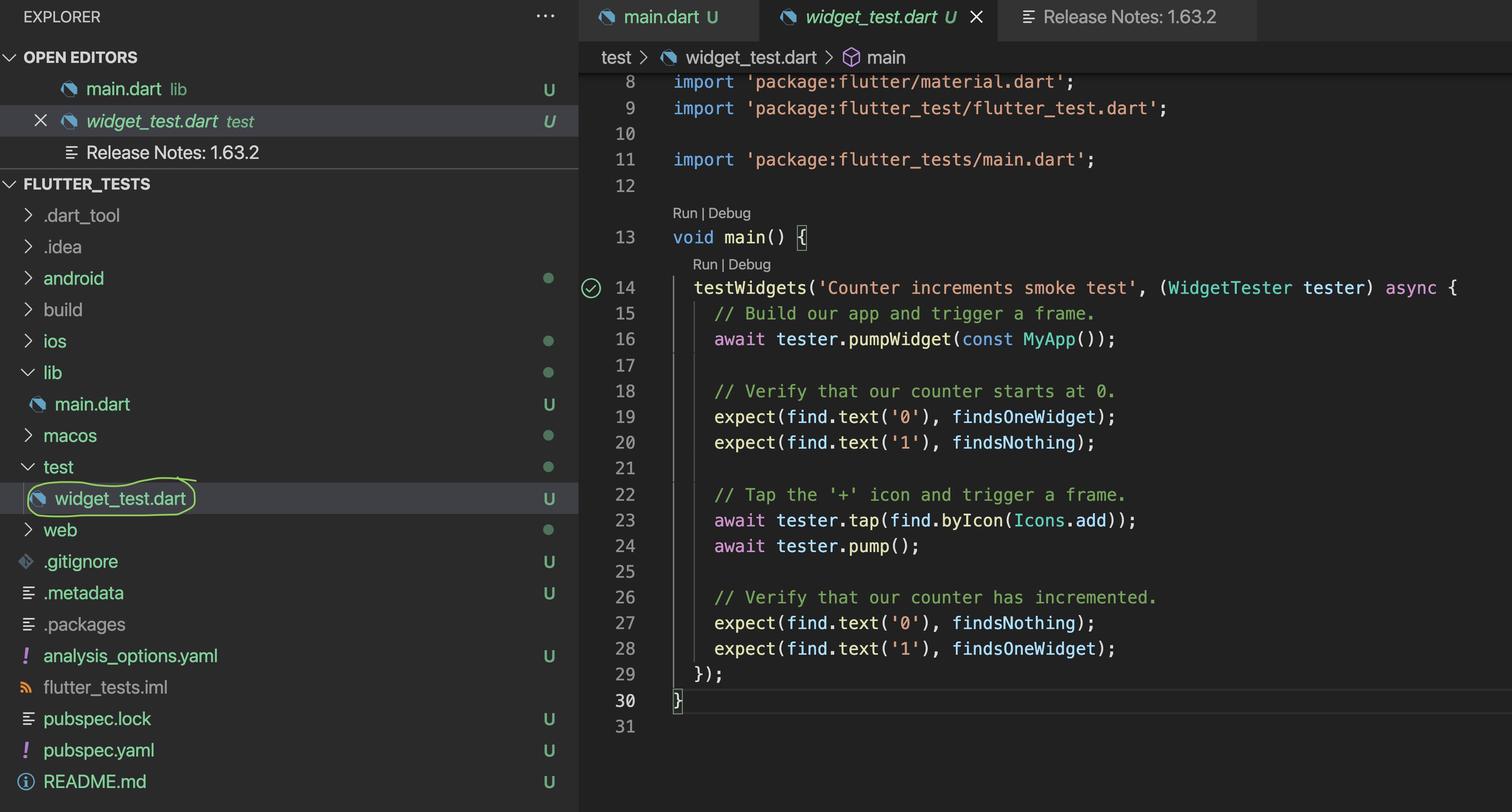This screenshot has width=1512, height=812.
Task: Click the testWidgets function name on line 14
Action: click(x=750, y=288)
